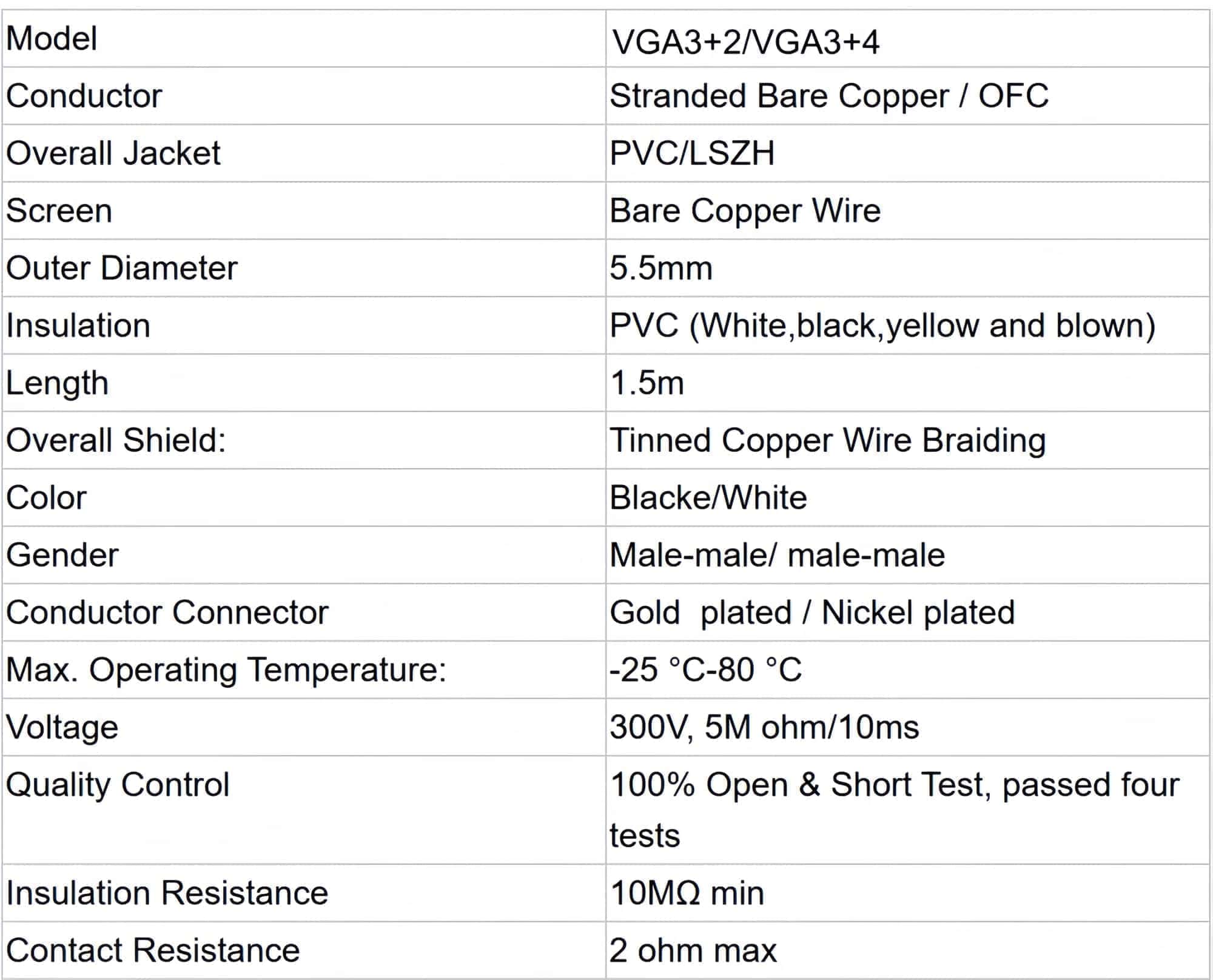Click the 300V, 5M ohm/10ms voltage value
This screenshot has height=980, width=1213.
(x=764, y=727)
